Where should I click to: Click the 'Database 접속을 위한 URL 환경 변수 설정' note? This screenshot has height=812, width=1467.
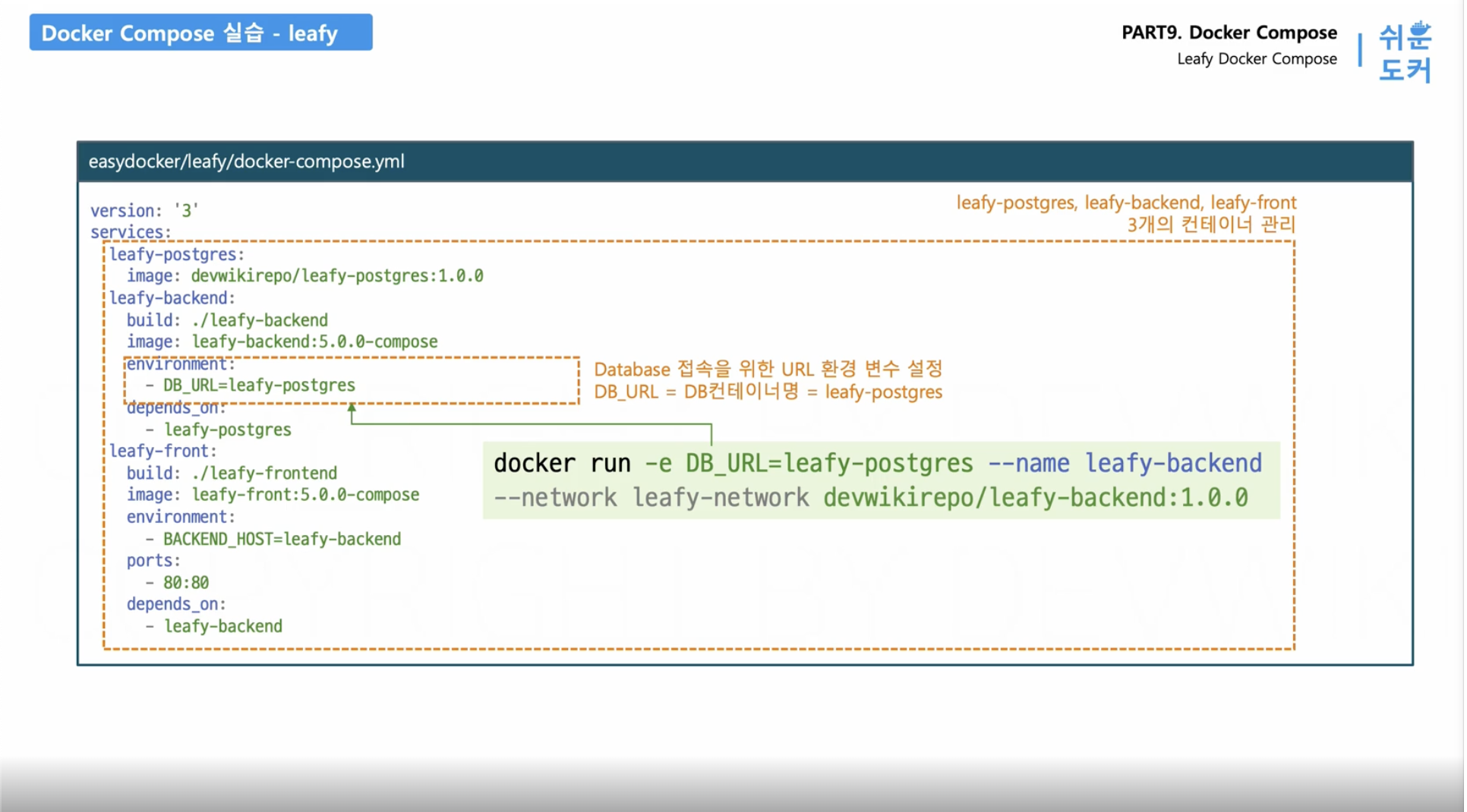click(x=768, y=370)
